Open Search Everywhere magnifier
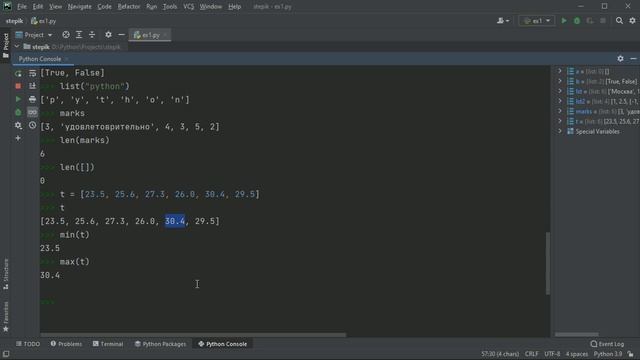This screenshot has height=360, width=640. pyautogui.click(x=619, y=20)
